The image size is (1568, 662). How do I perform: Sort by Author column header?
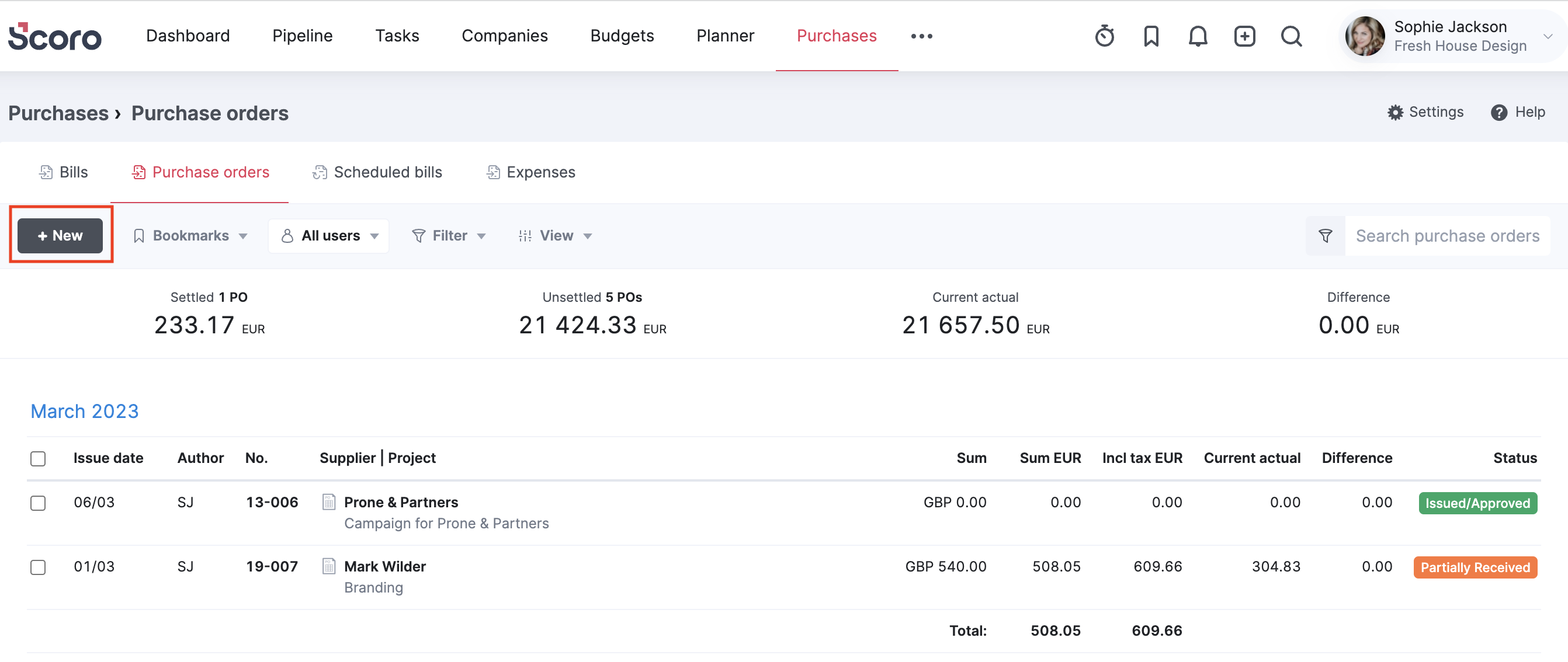point(200,458)
